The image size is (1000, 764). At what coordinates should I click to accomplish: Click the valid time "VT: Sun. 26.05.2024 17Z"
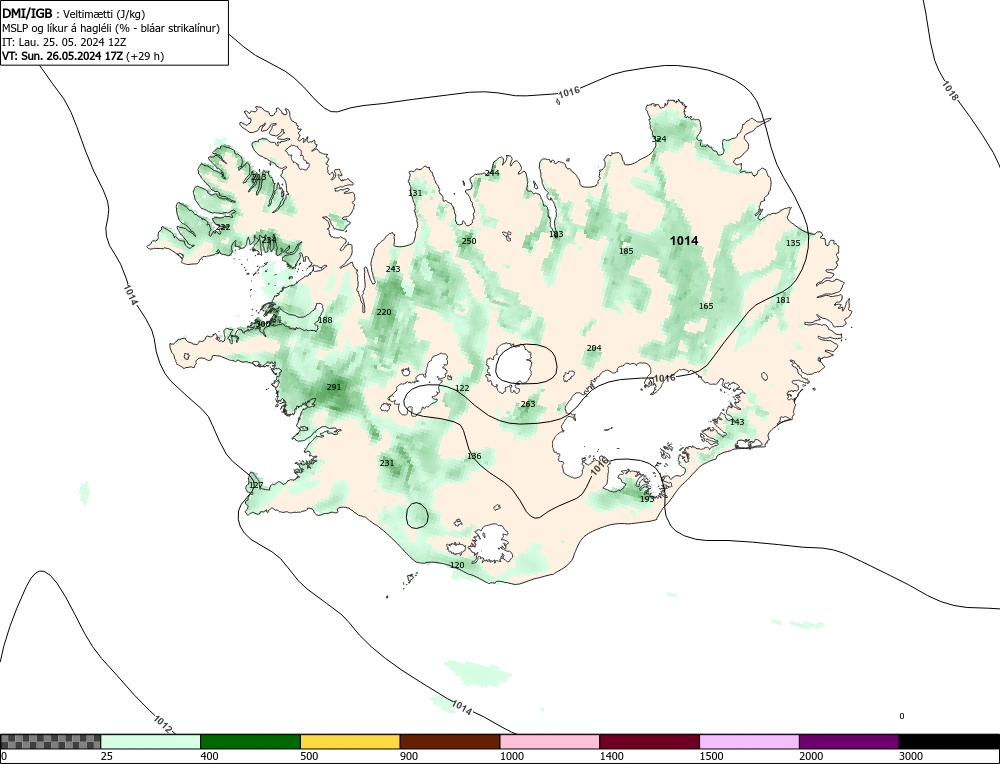[x=62, y=56]
